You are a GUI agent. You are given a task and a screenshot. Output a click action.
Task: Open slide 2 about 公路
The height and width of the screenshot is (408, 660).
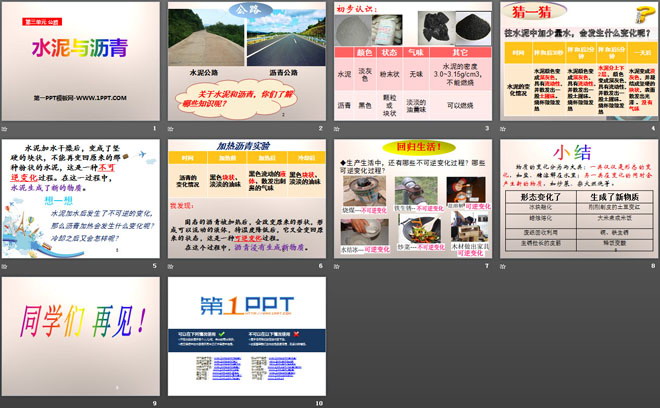pyautogui.click(x=246, y=62)
